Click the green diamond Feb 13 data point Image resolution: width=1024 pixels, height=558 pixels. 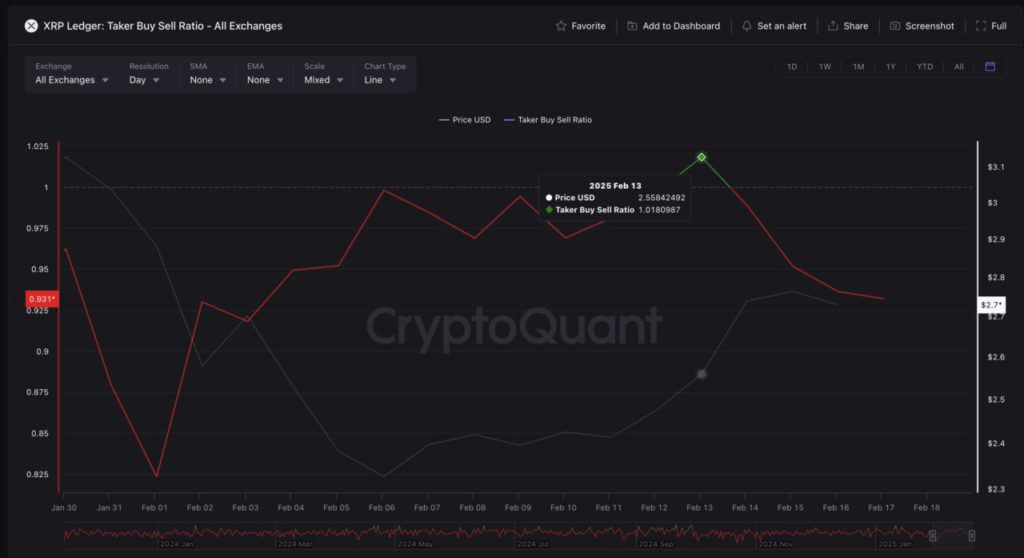point(701,157)
